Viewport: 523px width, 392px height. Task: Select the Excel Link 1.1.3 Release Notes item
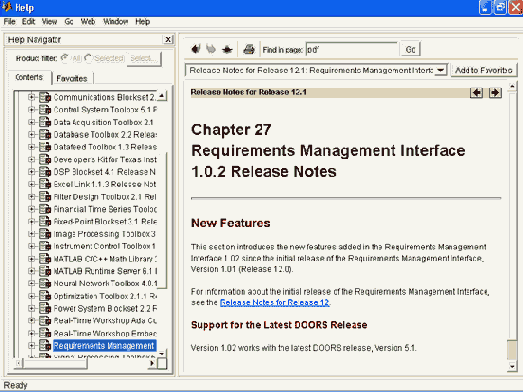coord(105,184)
